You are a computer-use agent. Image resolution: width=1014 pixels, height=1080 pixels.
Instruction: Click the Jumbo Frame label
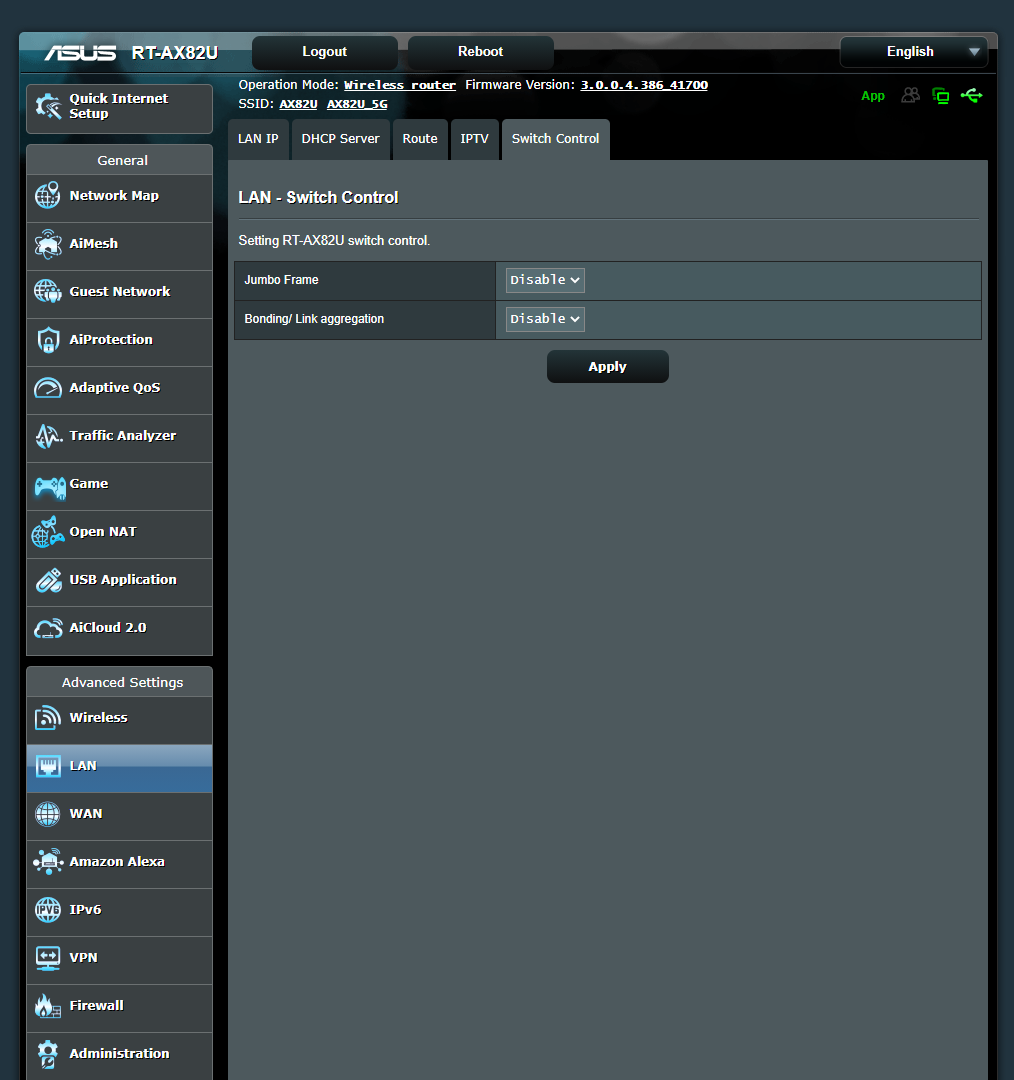click(281, 280)
